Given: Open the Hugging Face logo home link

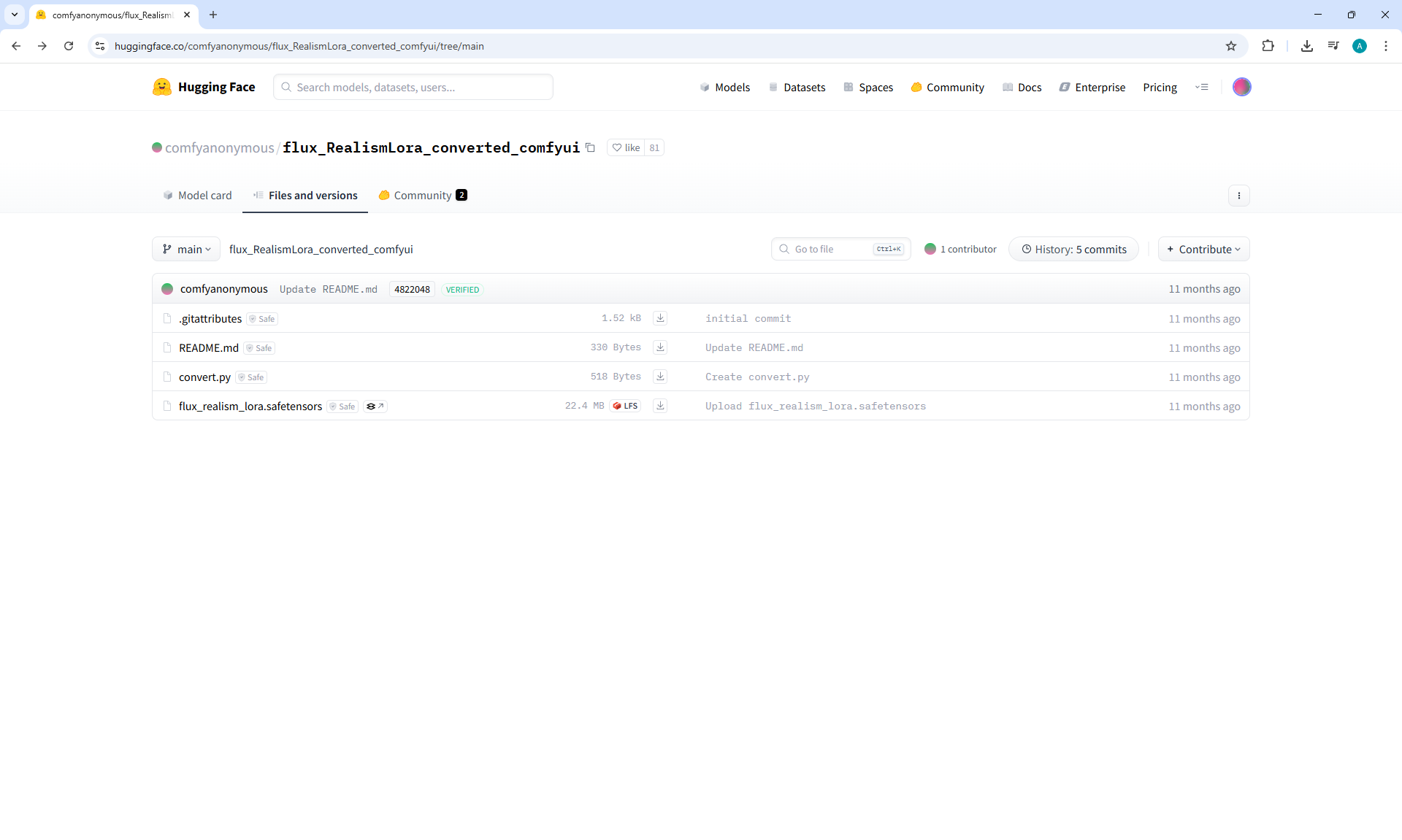Looking at the screenshot, I should coord(204,87).
